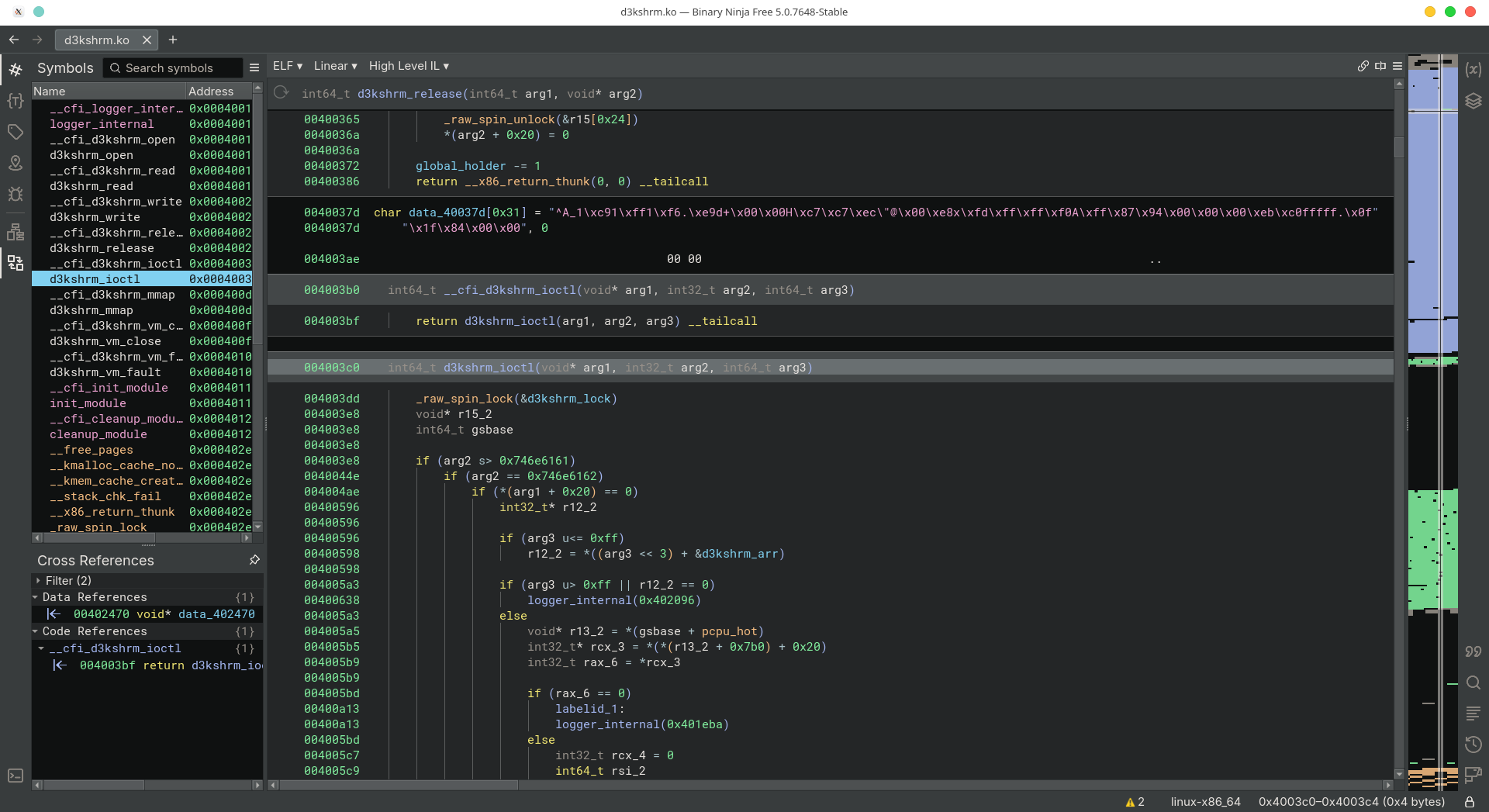Click the global_holder variable

[x=461, y=166]
